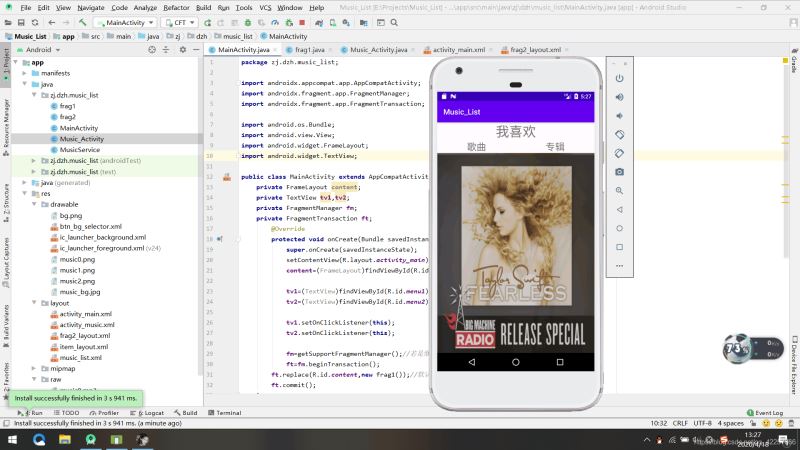This screenshot has height=450, width=800.
Task: Open the MainActivity run configuration dropdown
Action: (x=127, y=21)
